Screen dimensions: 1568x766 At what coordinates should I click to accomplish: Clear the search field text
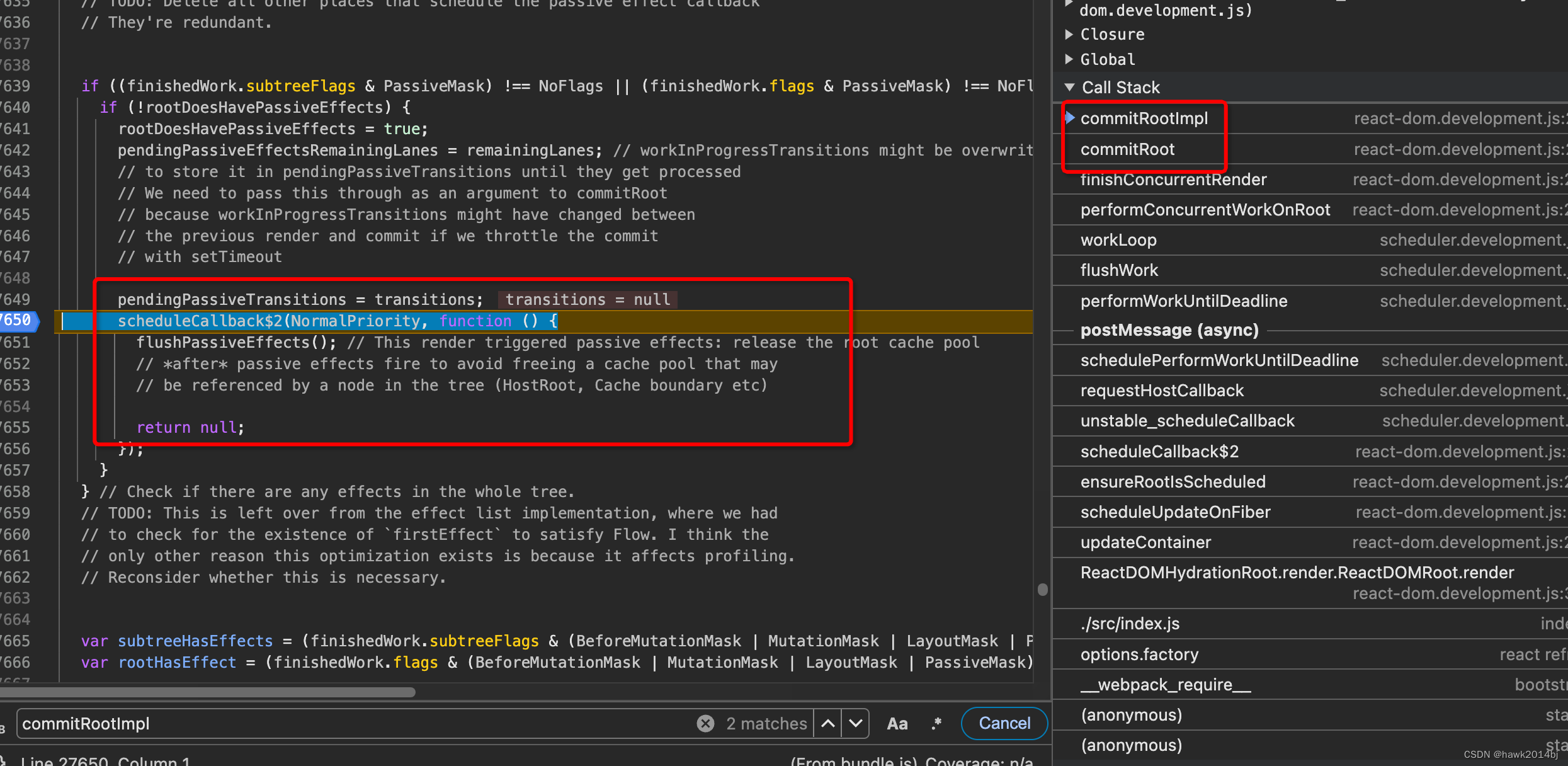tap(705, 723)
